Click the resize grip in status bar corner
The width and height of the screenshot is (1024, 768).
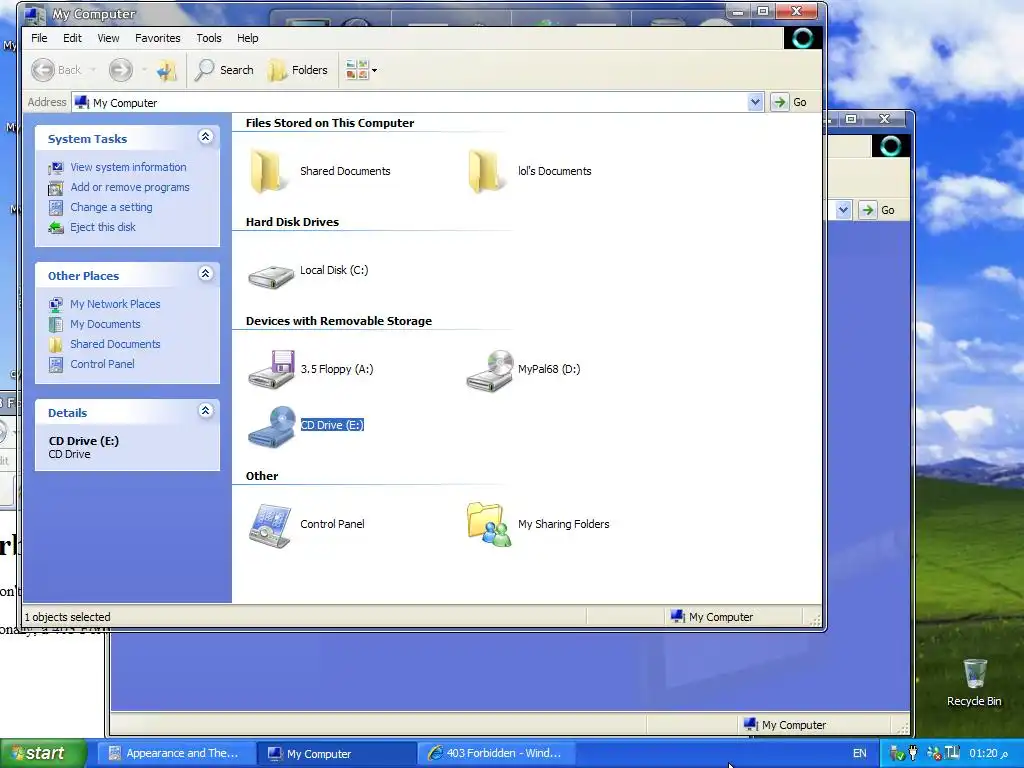814,620
